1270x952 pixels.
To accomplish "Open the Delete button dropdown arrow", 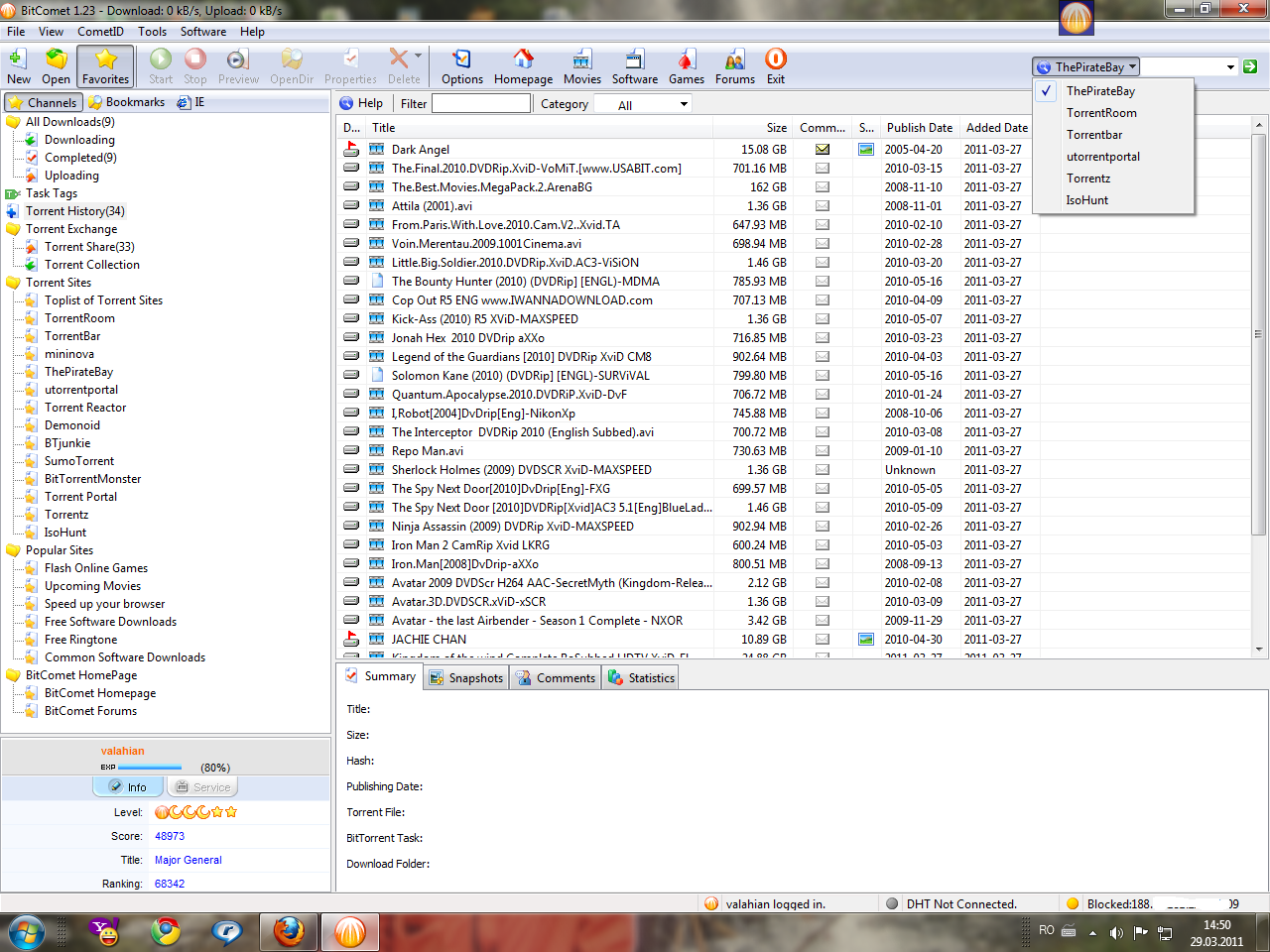I will click(419, 57).
